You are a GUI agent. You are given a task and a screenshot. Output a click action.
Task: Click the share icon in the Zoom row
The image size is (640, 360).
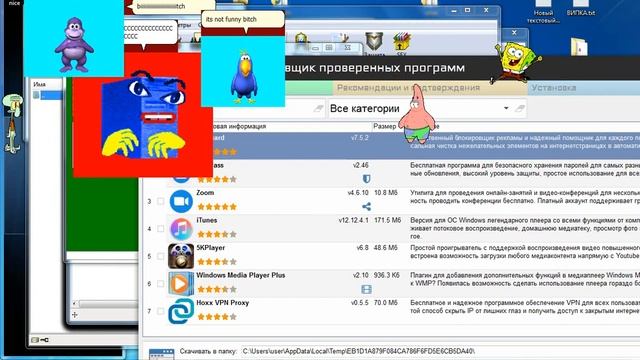click(366, 207)
